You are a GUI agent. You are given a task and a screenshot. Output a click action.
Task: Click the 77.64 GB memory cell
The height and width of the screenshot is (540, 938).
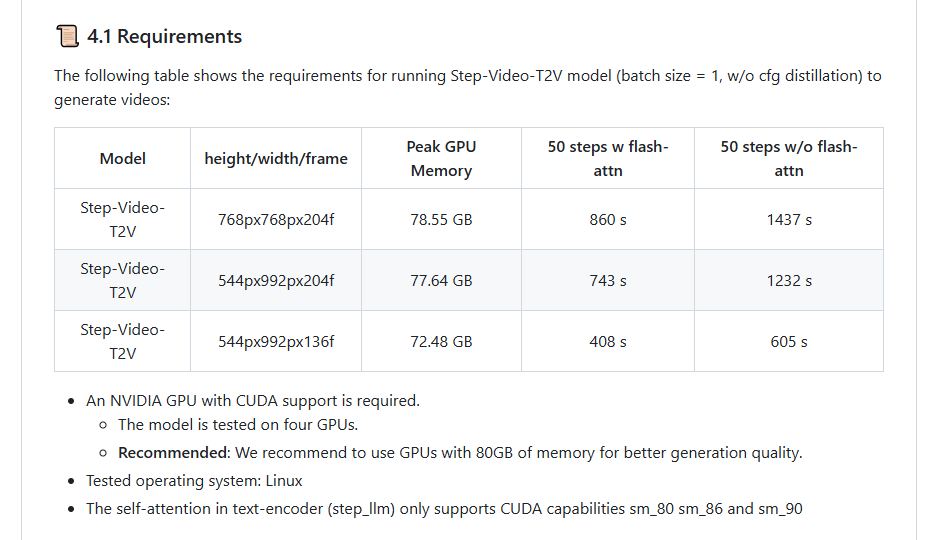click(x=441, y=280)
